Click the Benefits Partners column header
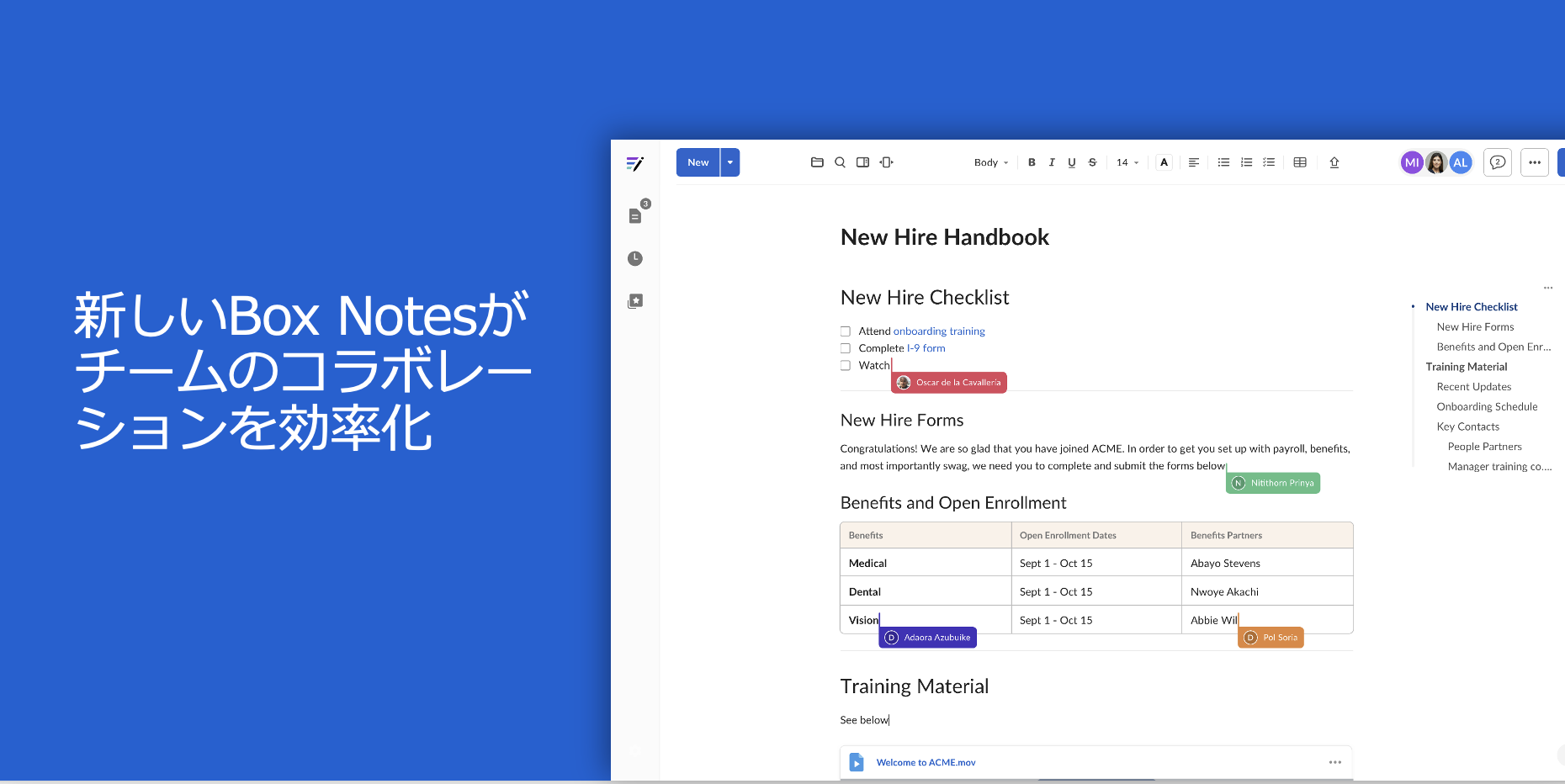 coord(1267,535)
